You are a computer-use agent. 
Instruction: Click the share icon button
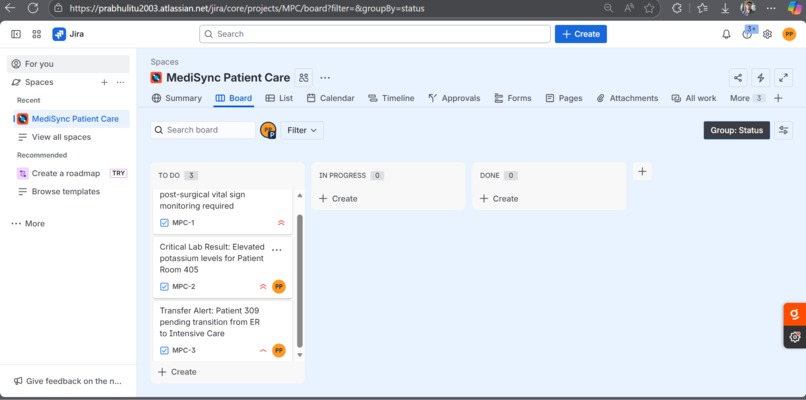coord(738,78)
